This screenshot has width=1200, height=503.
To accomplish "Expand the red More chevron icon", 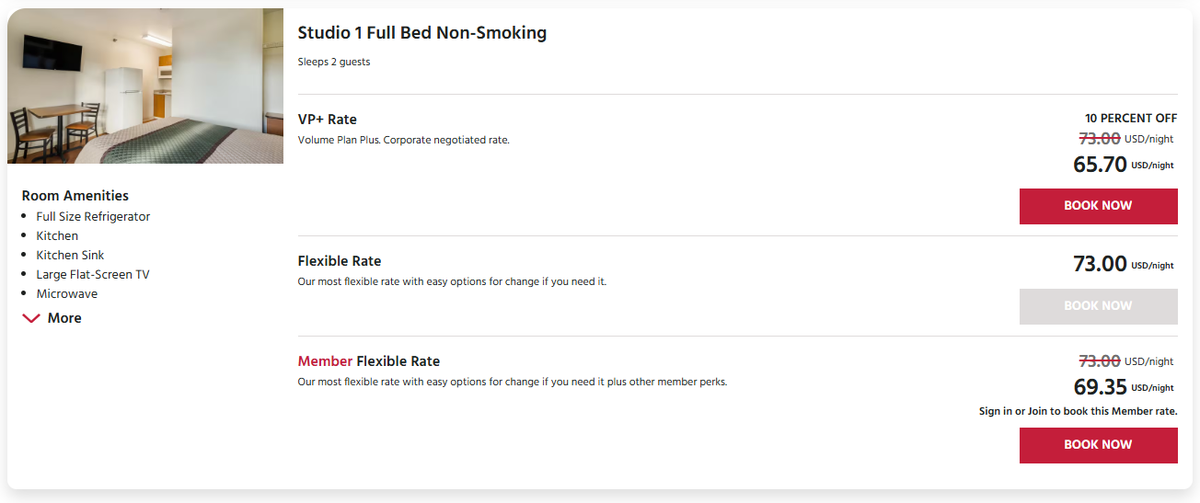I will coord(32,318).
